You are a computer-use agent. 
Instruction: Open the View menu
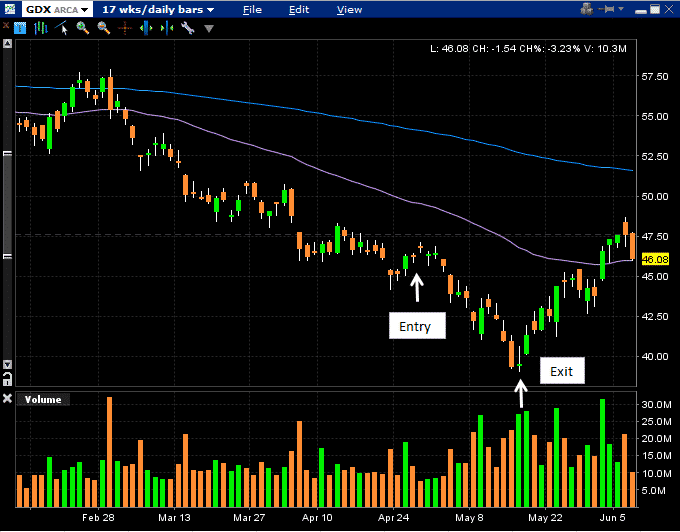[349, 10]
